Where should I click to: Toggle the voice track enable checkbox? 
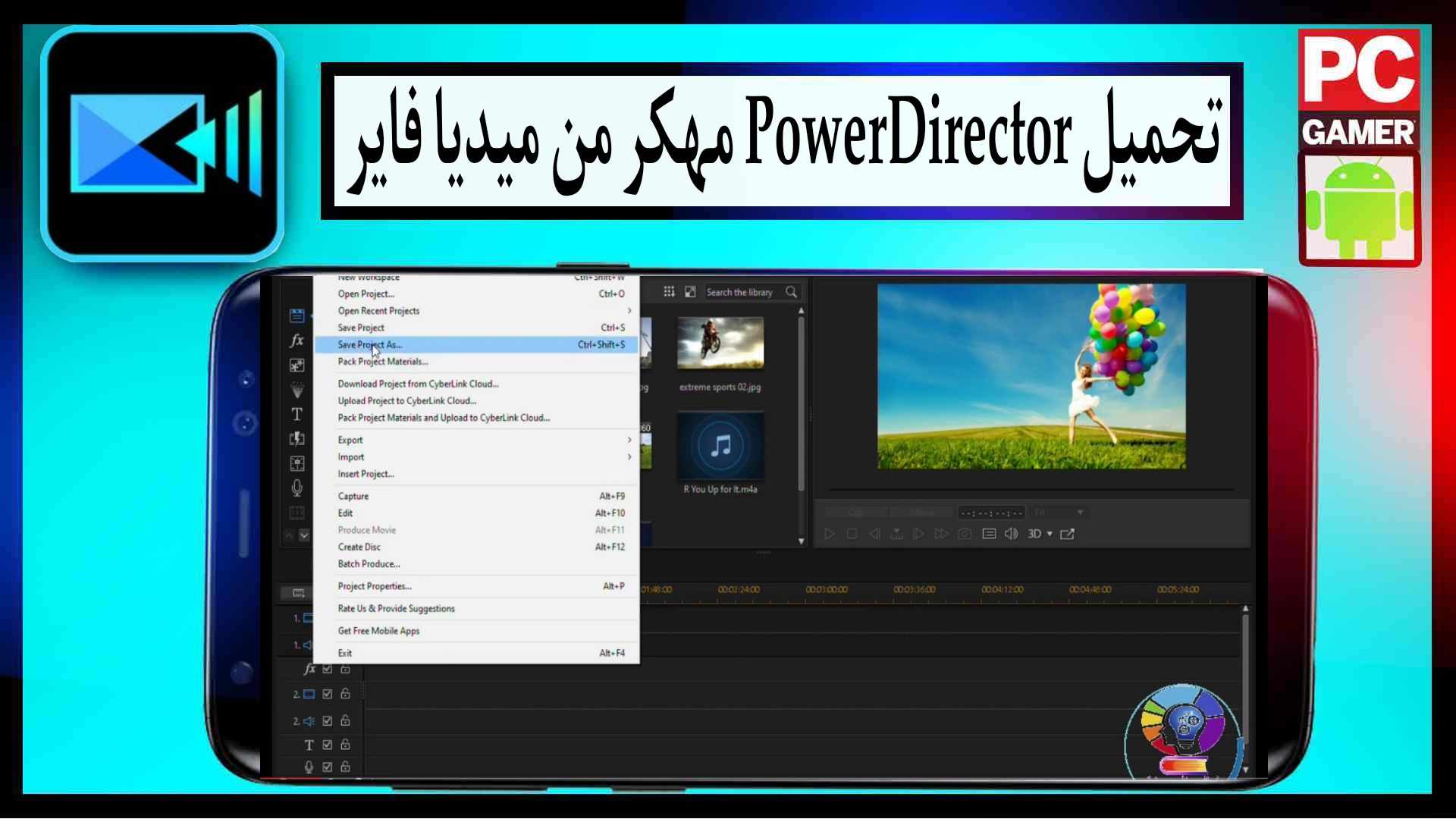[328, 767]
